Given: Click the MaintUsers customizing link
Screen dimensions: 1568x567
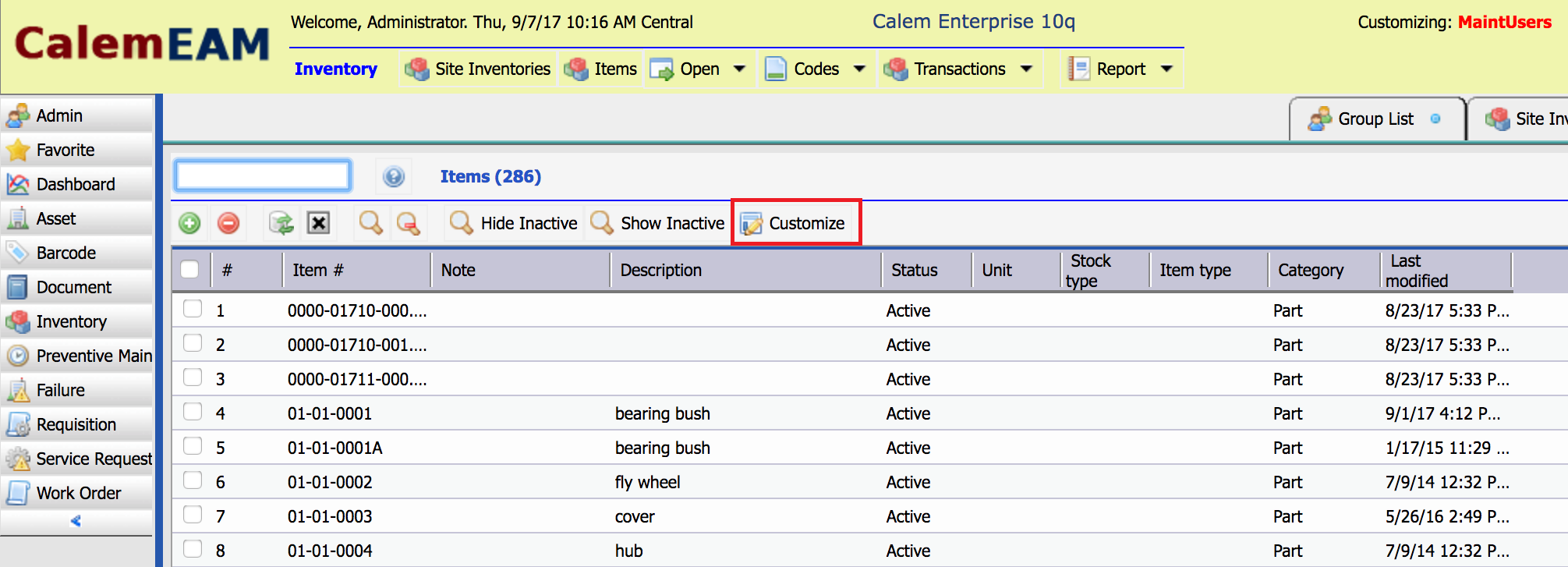Looking at the screenshot, I should [1504, 22].
